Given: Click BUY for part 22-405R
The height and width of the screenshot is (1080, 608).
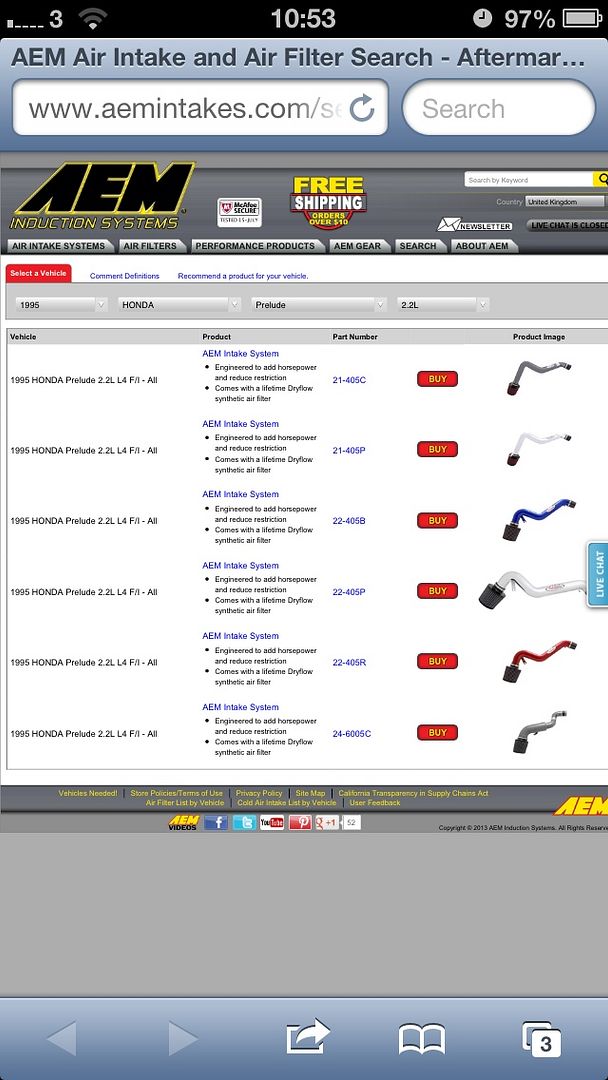Looking at the screenshot, I should (x=437, y=661).
